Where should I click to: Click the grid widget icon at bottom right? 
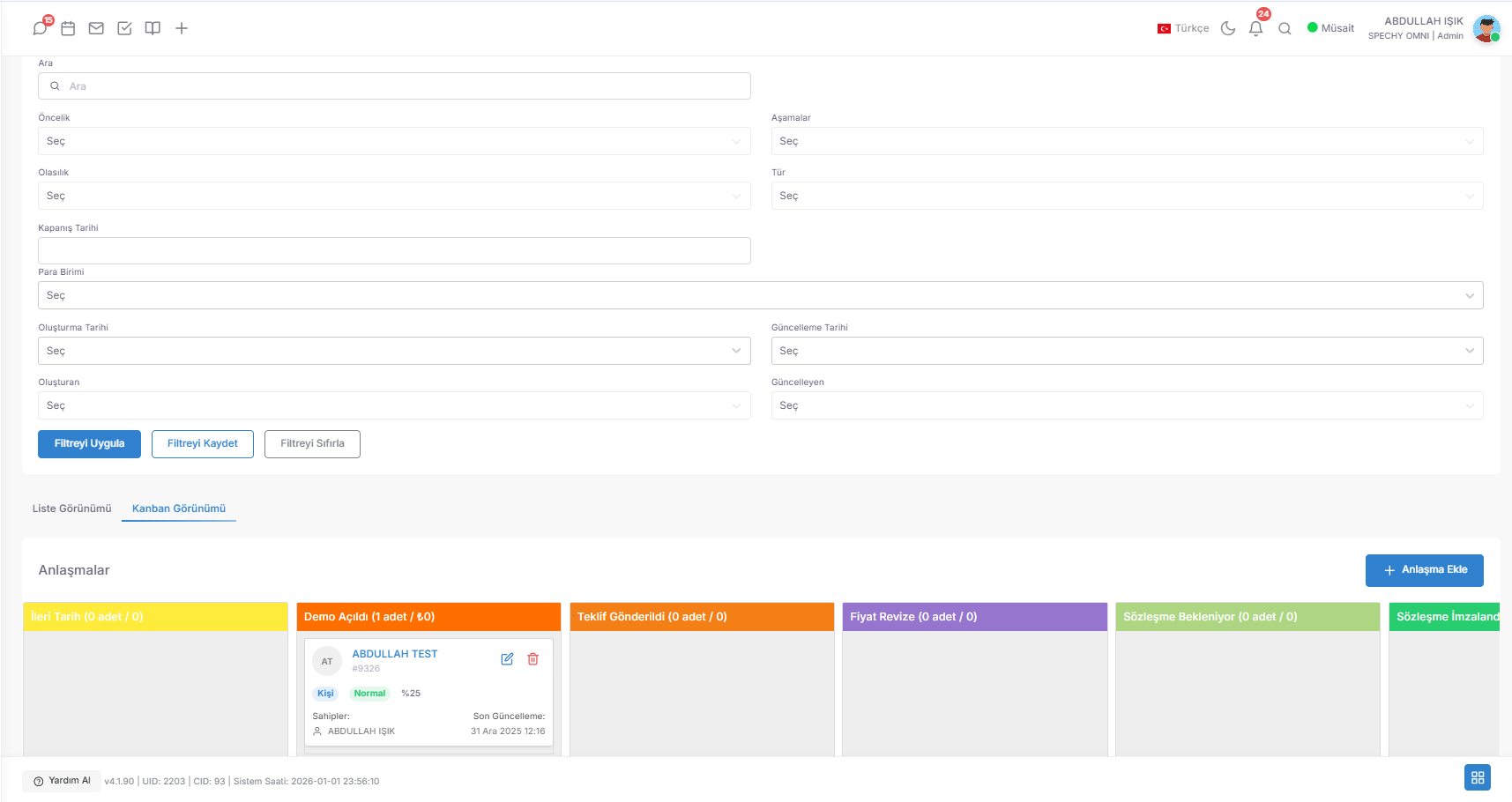click(1478, 777)
